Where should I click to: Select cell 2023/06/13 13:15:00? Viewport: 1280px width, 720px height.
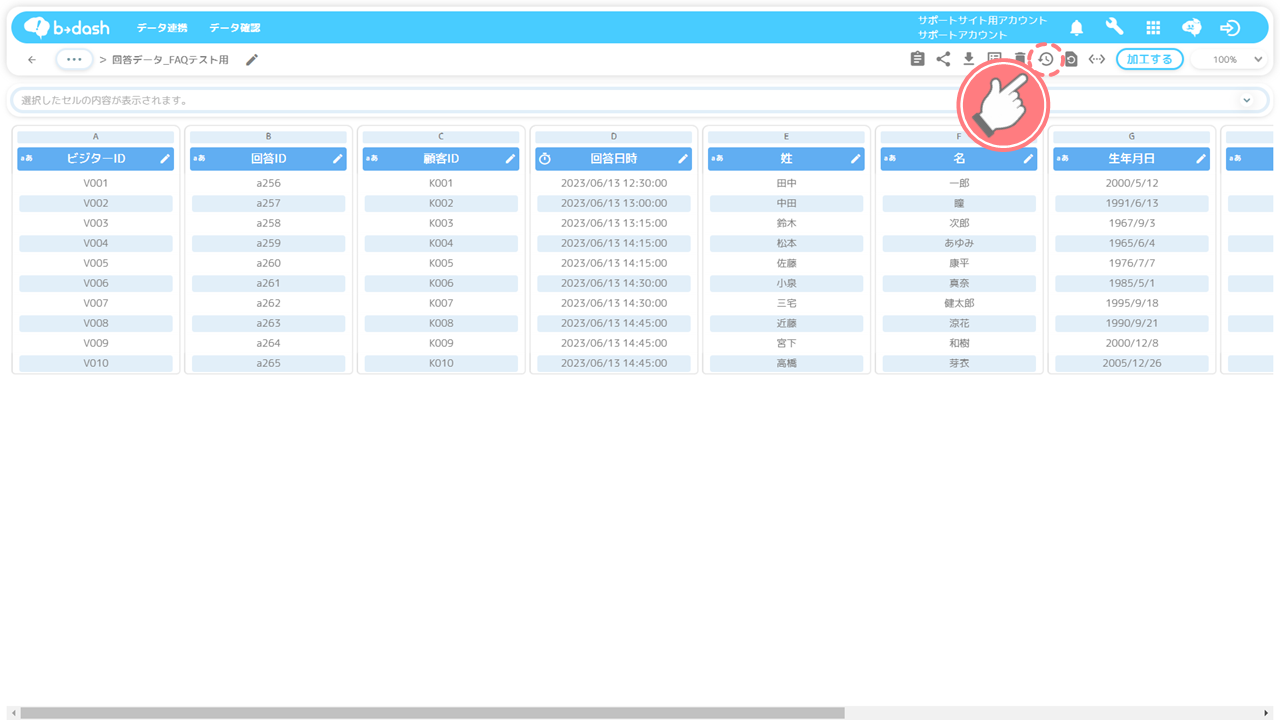point(614,223)
